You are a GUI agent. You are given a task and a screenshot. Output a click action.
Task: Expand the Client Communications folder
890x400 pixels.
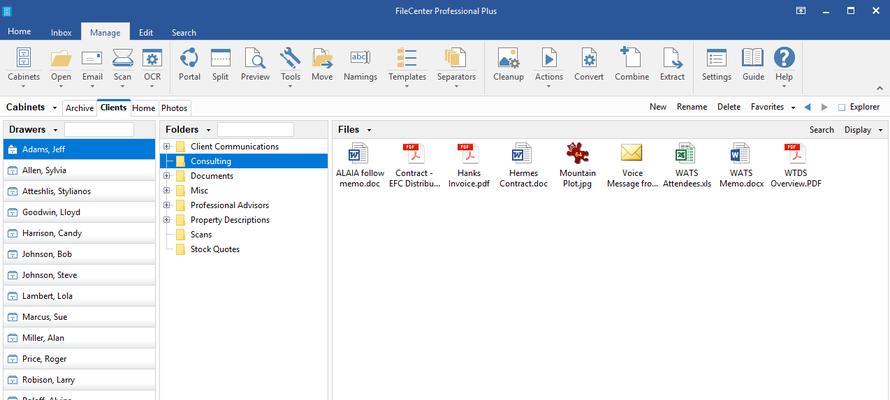point(167,146)
